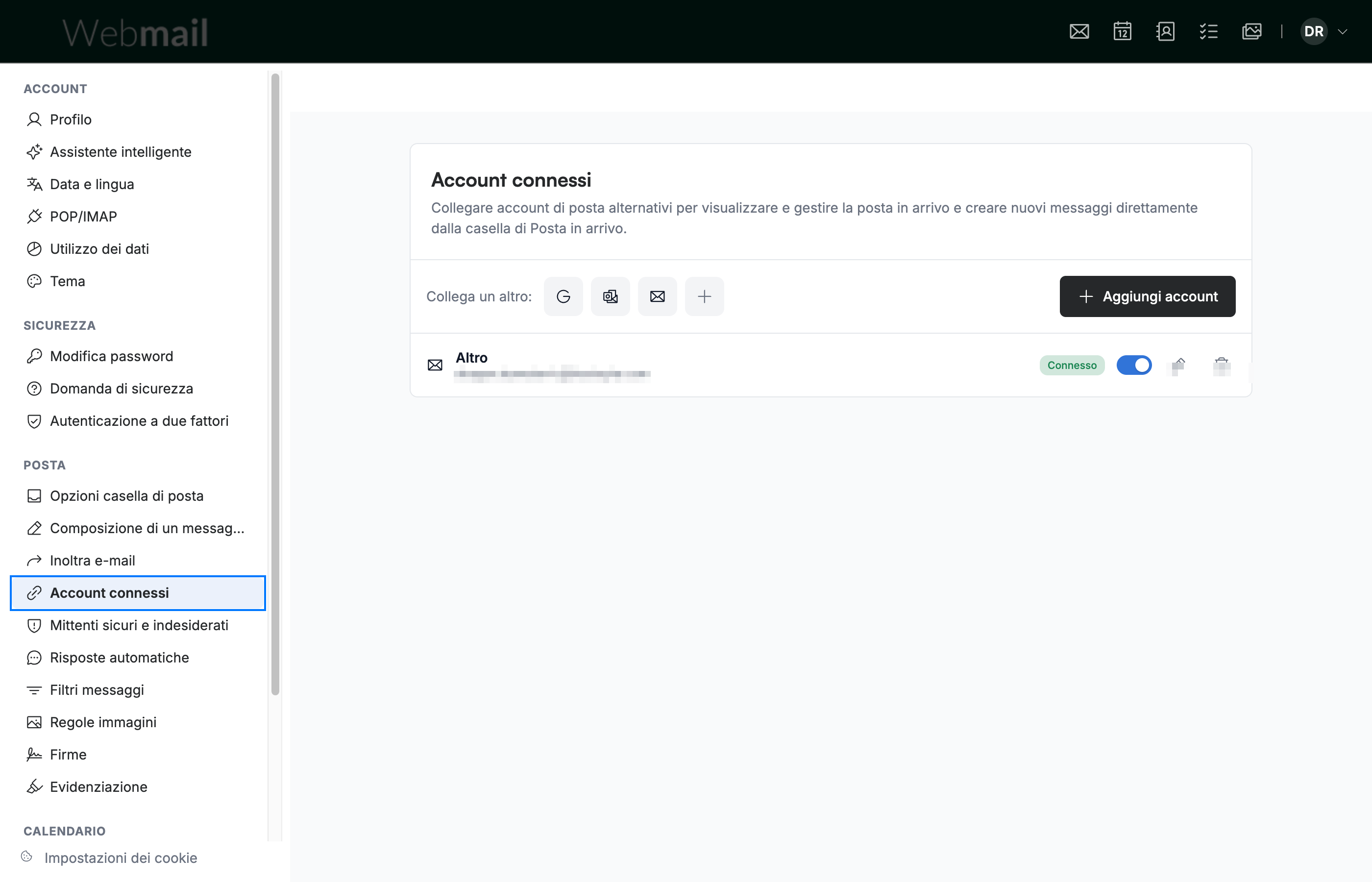Open Risposte automatiche settings

tap(138, 658)
